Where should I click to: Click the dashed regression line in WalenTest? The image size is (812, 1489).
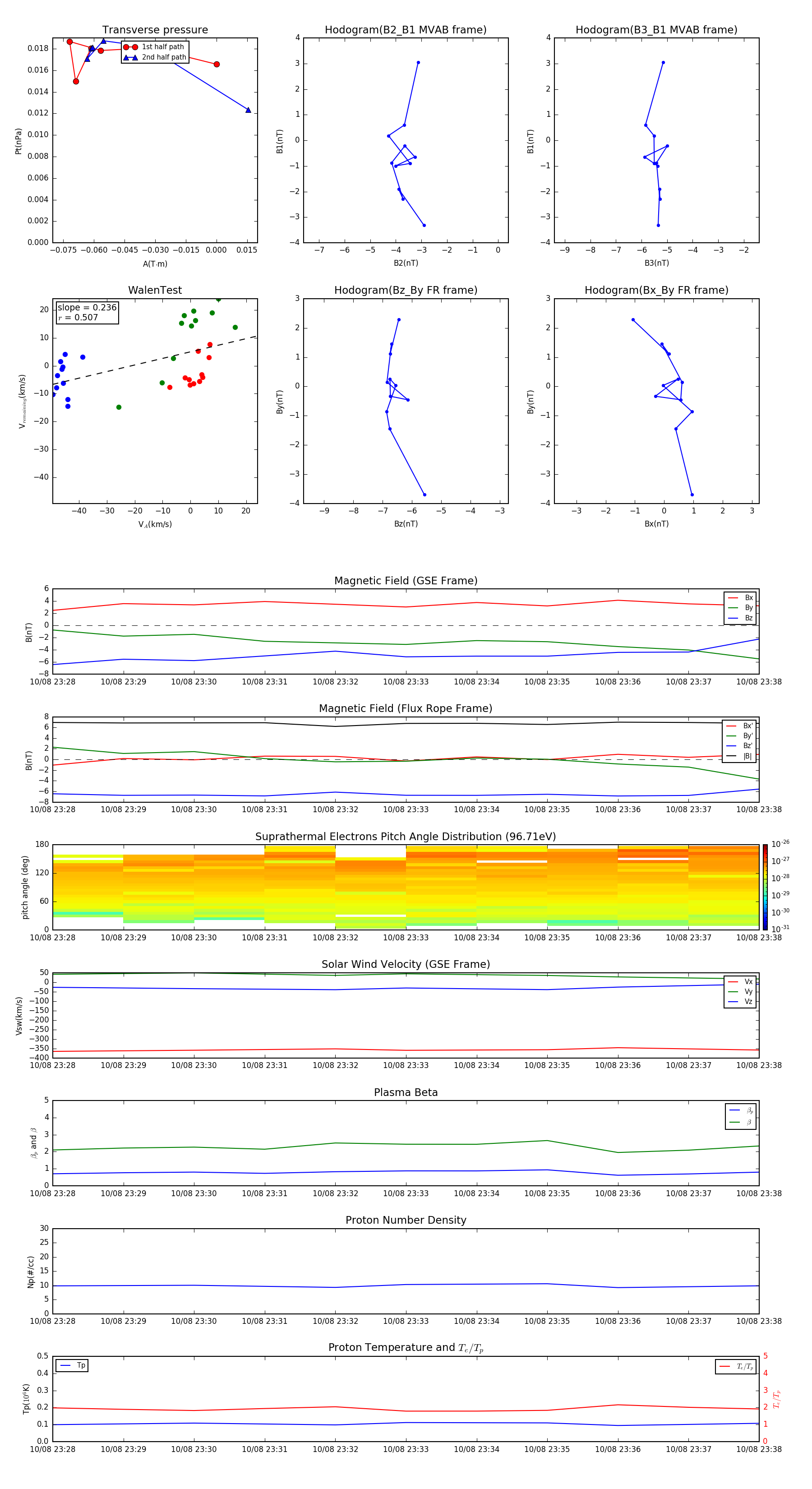click(x=155, y=360)
